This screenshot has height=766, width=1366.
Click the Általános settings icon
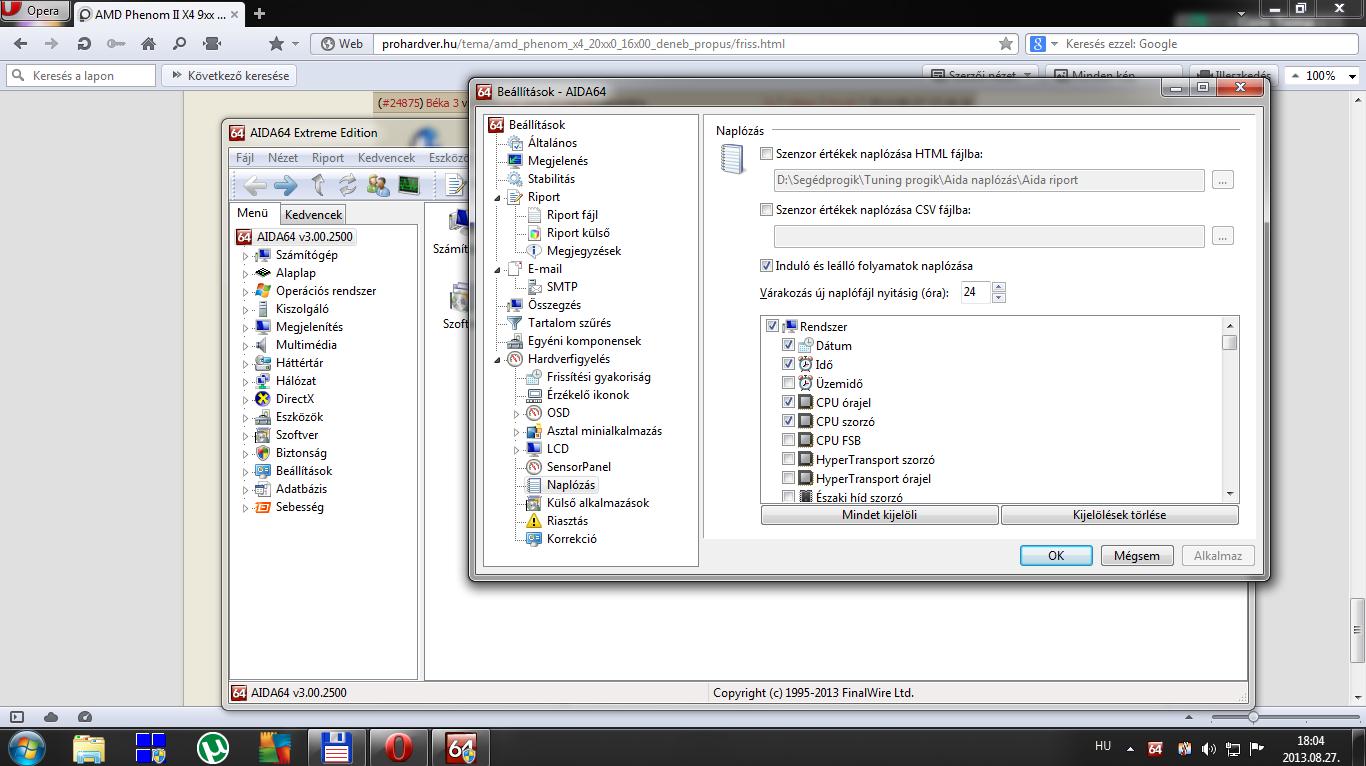[515, 143]
